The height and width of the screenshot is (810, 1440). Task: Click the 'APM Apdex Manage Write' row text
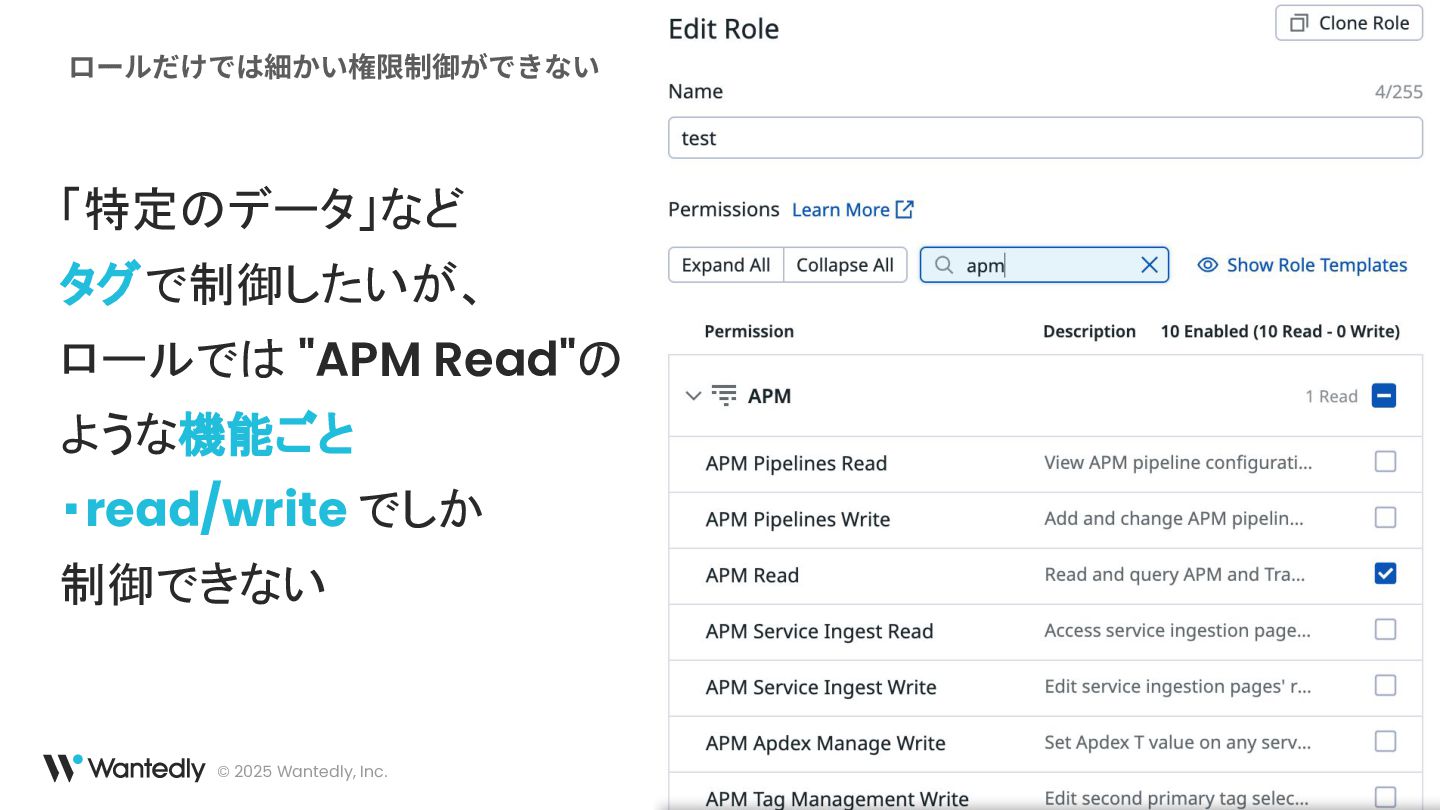pos(826,743)
